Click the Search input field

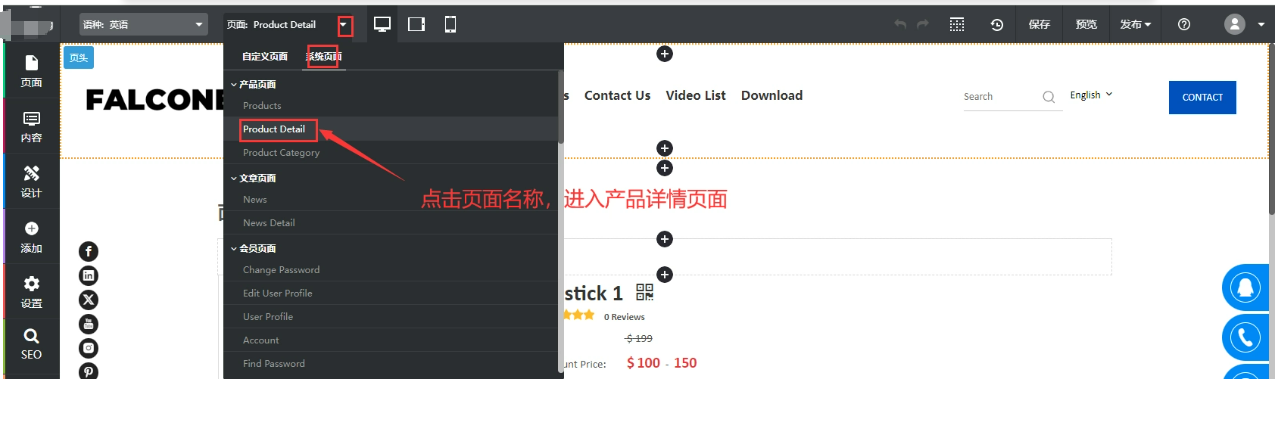point(1000,97)
